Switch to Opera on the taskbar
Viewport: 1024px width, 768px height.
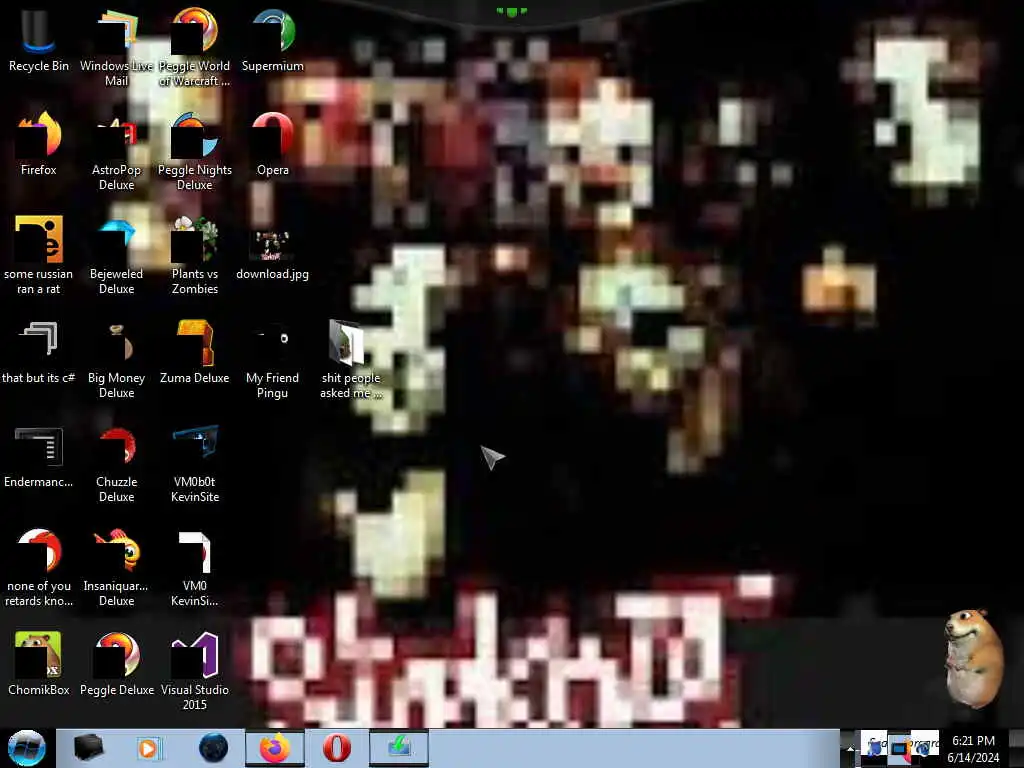(337, 748)
